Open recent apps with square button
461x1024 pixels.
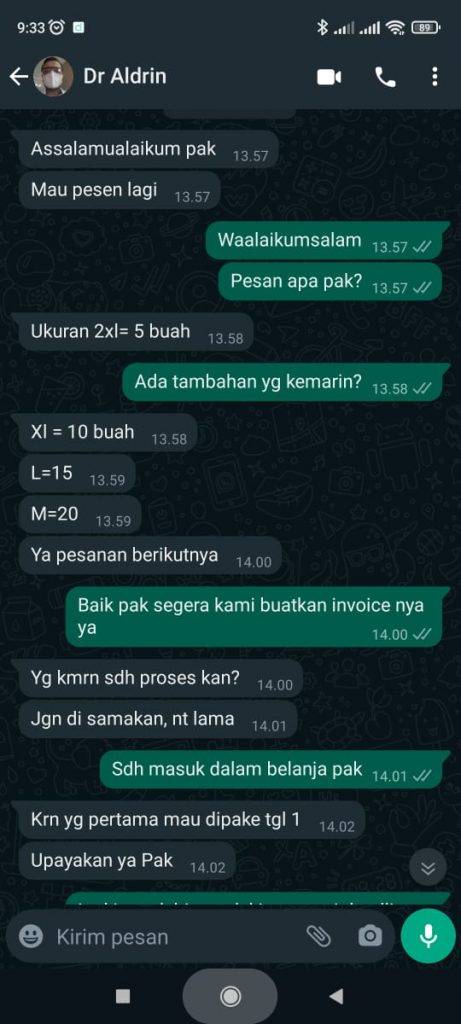click(123, 996)
